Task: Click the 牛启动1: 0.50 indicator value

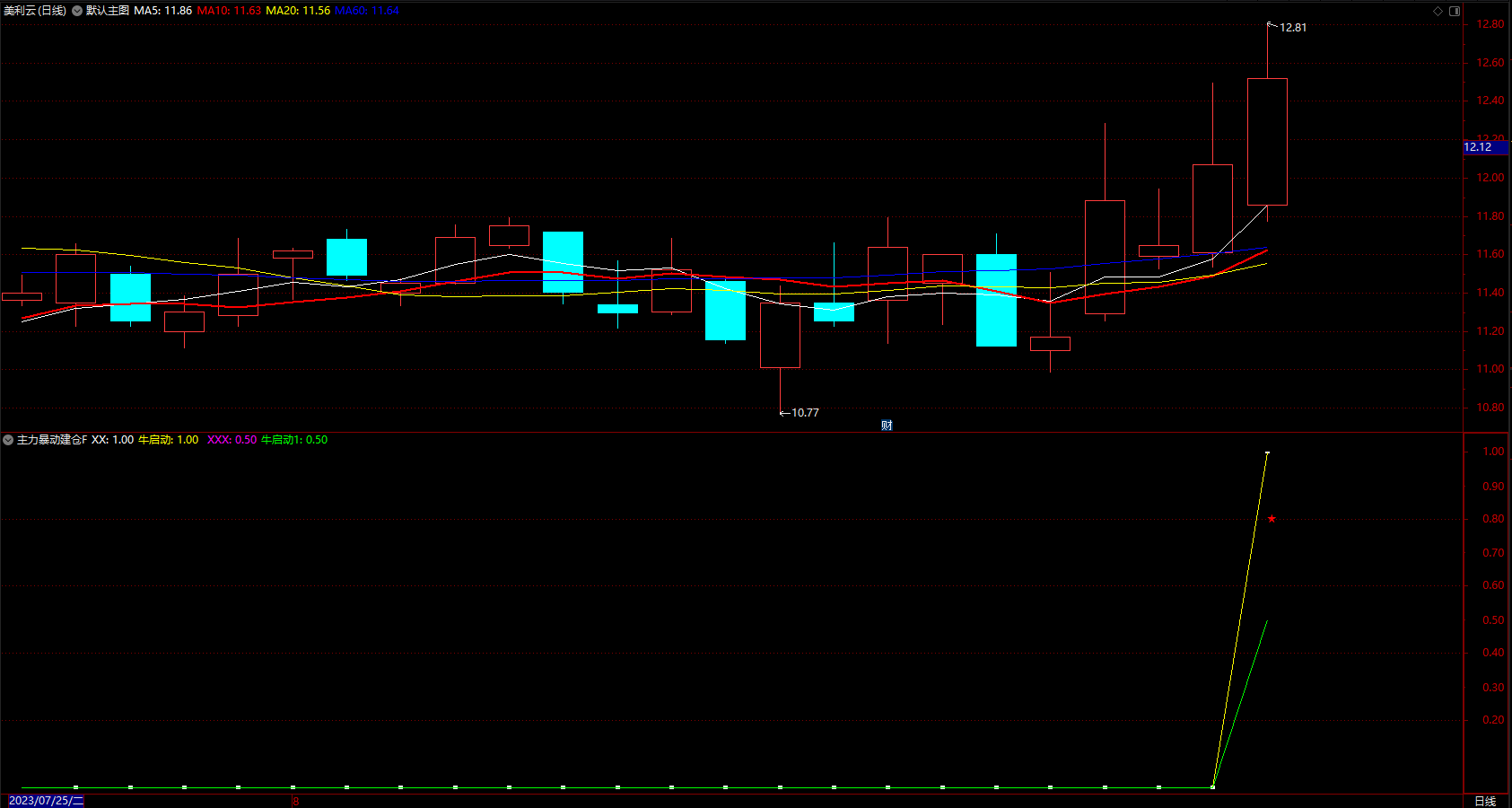Action: (294, 440)
